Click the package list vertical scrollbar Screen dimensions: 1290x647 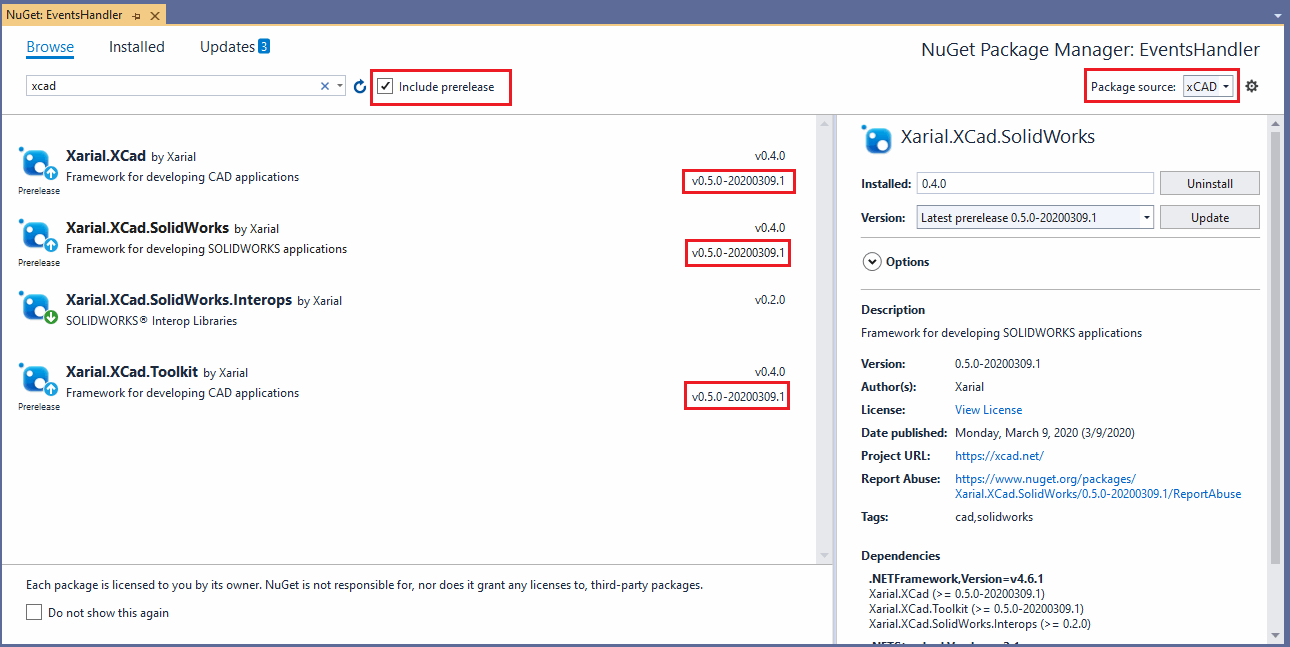point(825,340)
